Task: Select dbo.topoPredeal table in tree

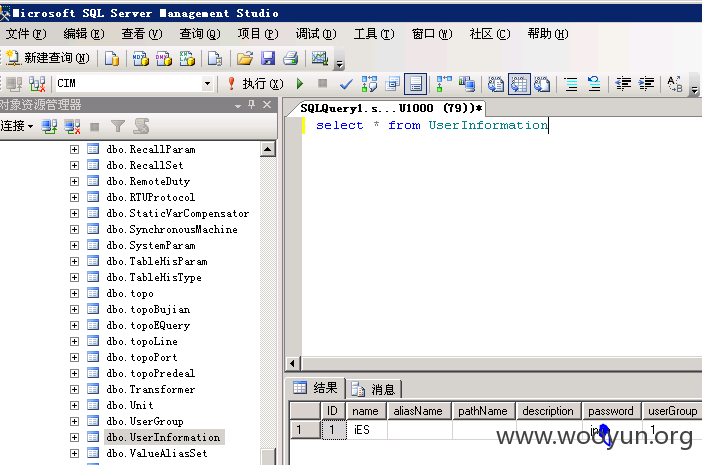Action: click(150, 373)
